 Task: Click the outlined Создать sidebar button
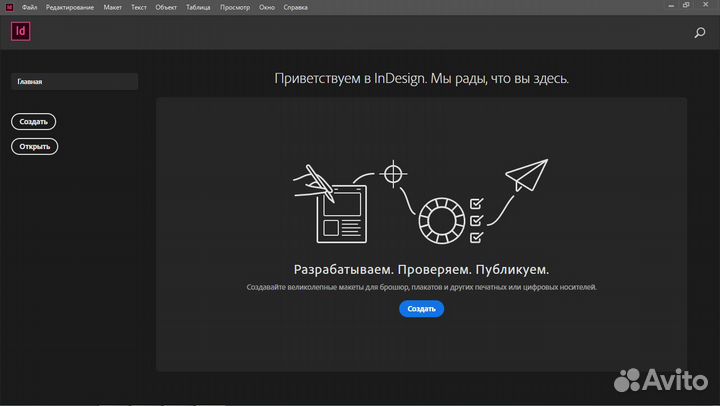click(x=34, y=122)
